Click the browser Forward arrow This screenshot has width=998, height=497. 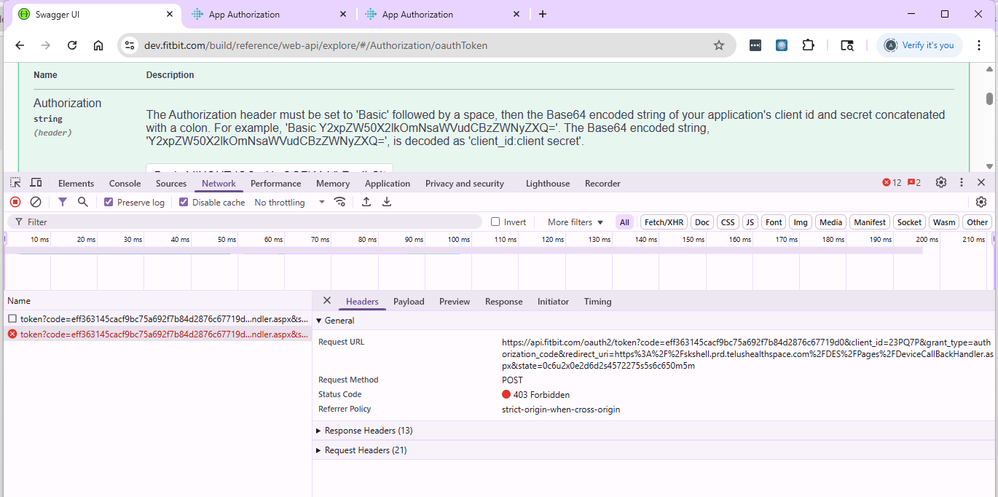click(46, 45)
